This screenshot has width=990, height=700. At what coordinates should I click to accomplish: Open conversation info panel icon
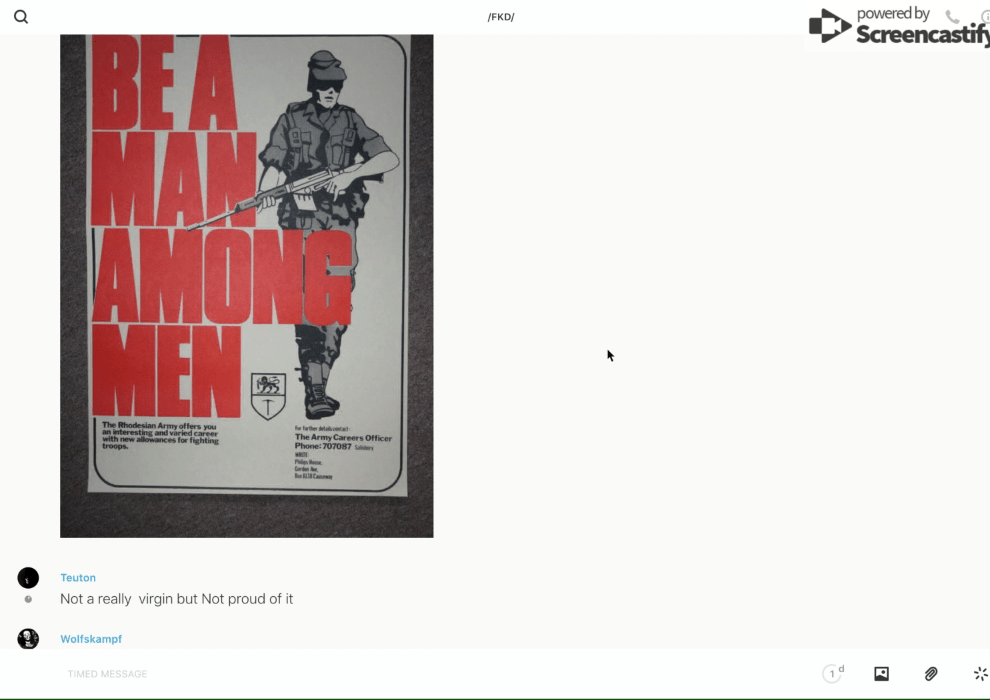984,17
